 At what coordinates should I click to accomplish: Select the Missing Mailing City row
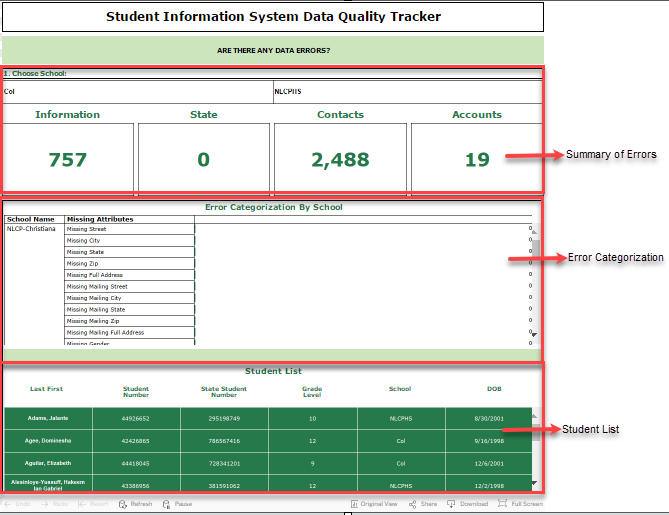[130, 298]
